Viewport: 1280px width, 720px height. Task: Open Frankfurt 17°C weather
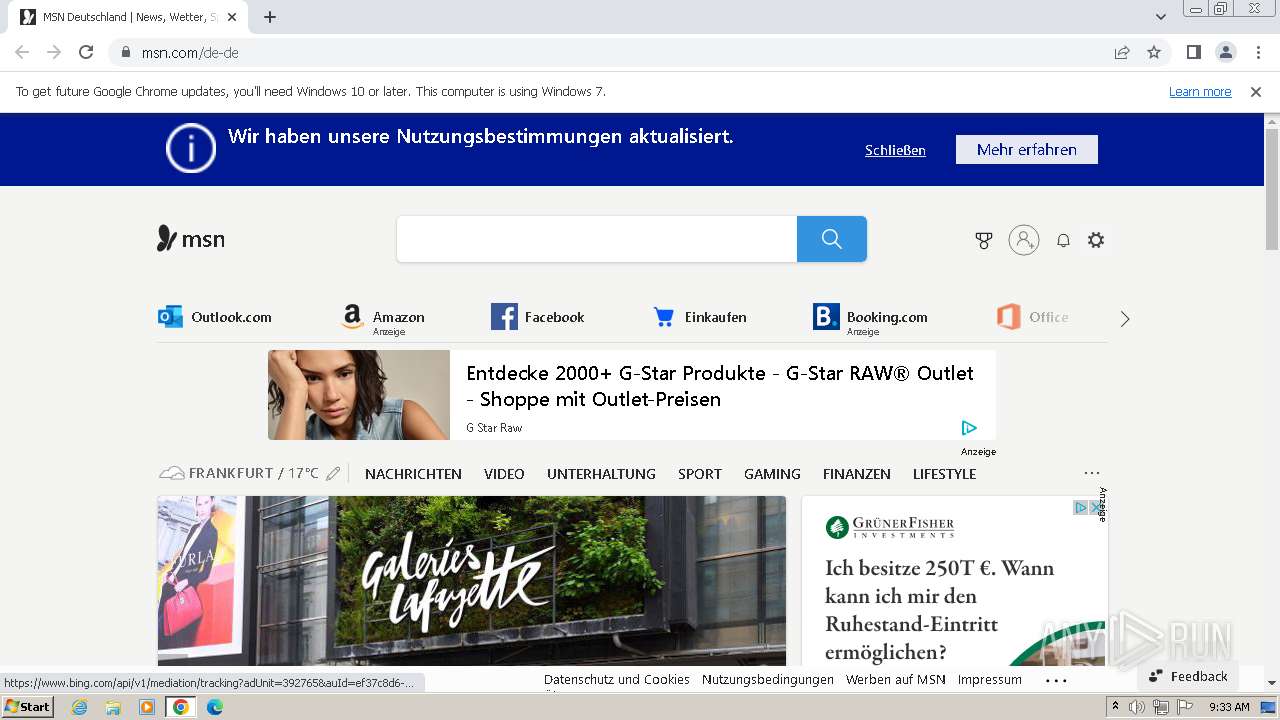click(x=239, y=473)
